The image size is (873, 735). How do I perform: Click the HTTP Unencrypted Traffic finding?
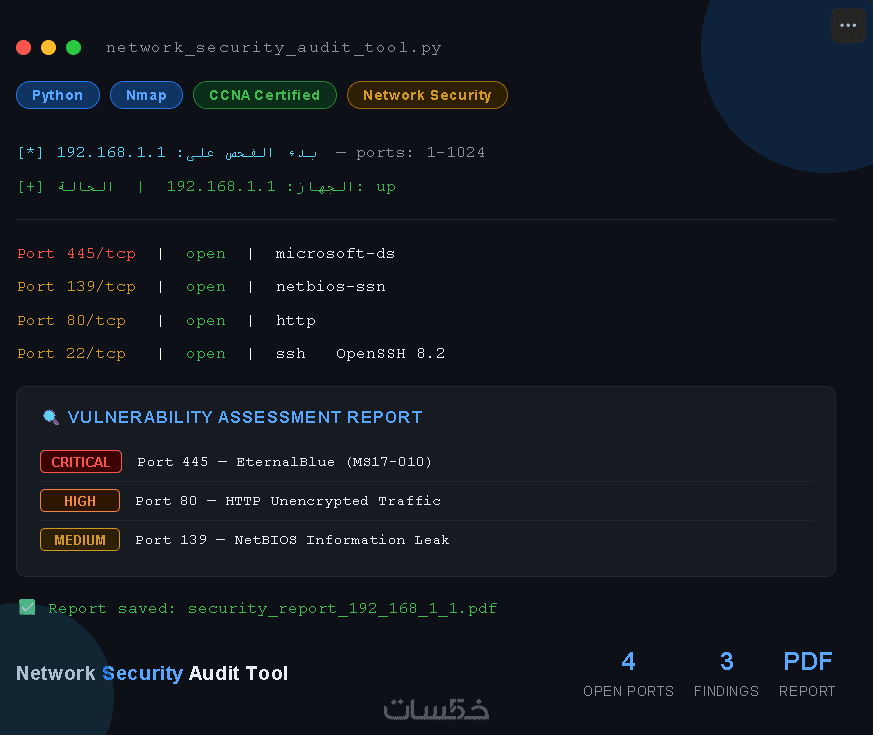tap(333, 501)
